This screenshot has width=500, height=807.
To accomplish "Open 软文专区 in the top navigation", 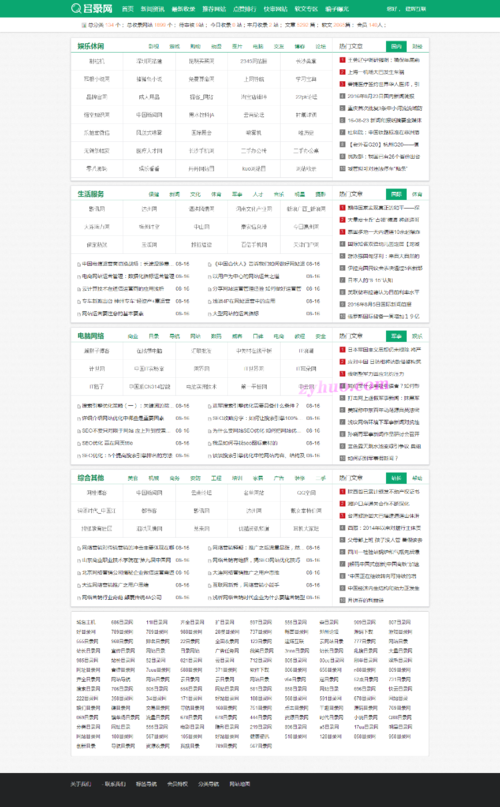I will point(306,9).
